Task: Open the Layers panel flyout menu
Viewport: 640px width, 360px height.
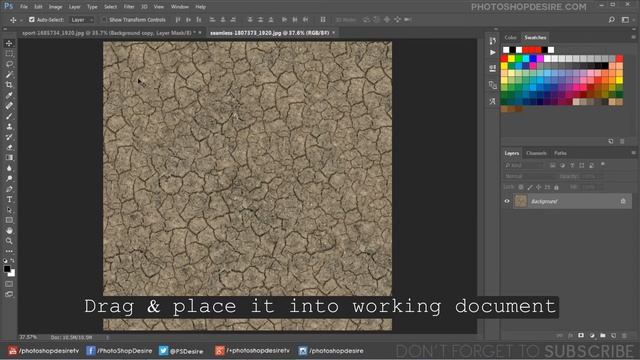Action: (633, 153)
